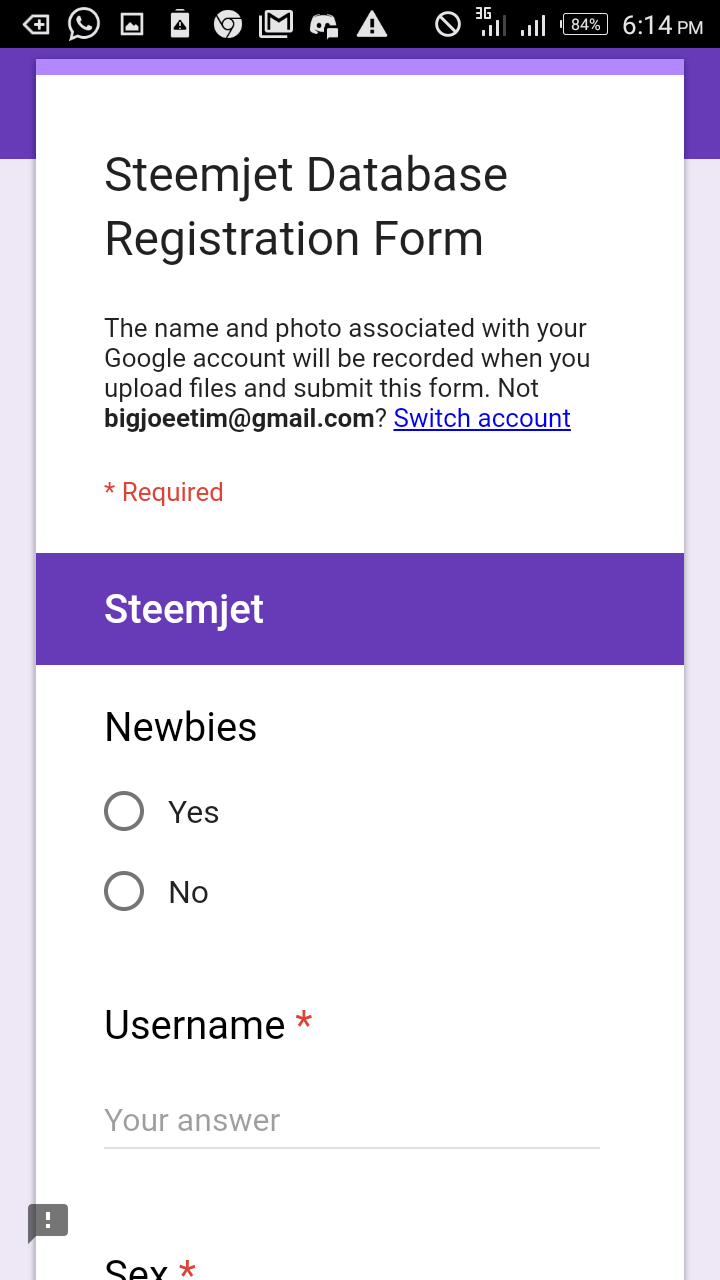Image resolution: width=720 pixels, height=1280 pixels.
Task: Tap the first status bar arrow icon
Action: pos(36,24)
